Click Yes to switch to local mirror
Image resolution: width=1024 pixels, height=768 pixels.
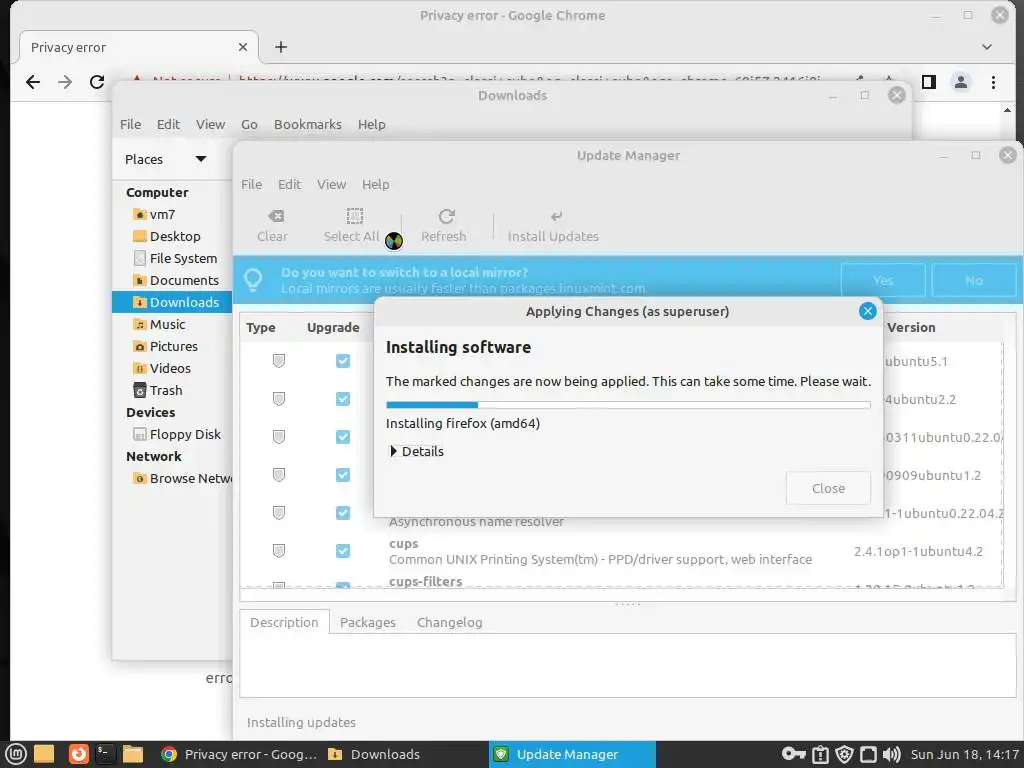[883, 280]
